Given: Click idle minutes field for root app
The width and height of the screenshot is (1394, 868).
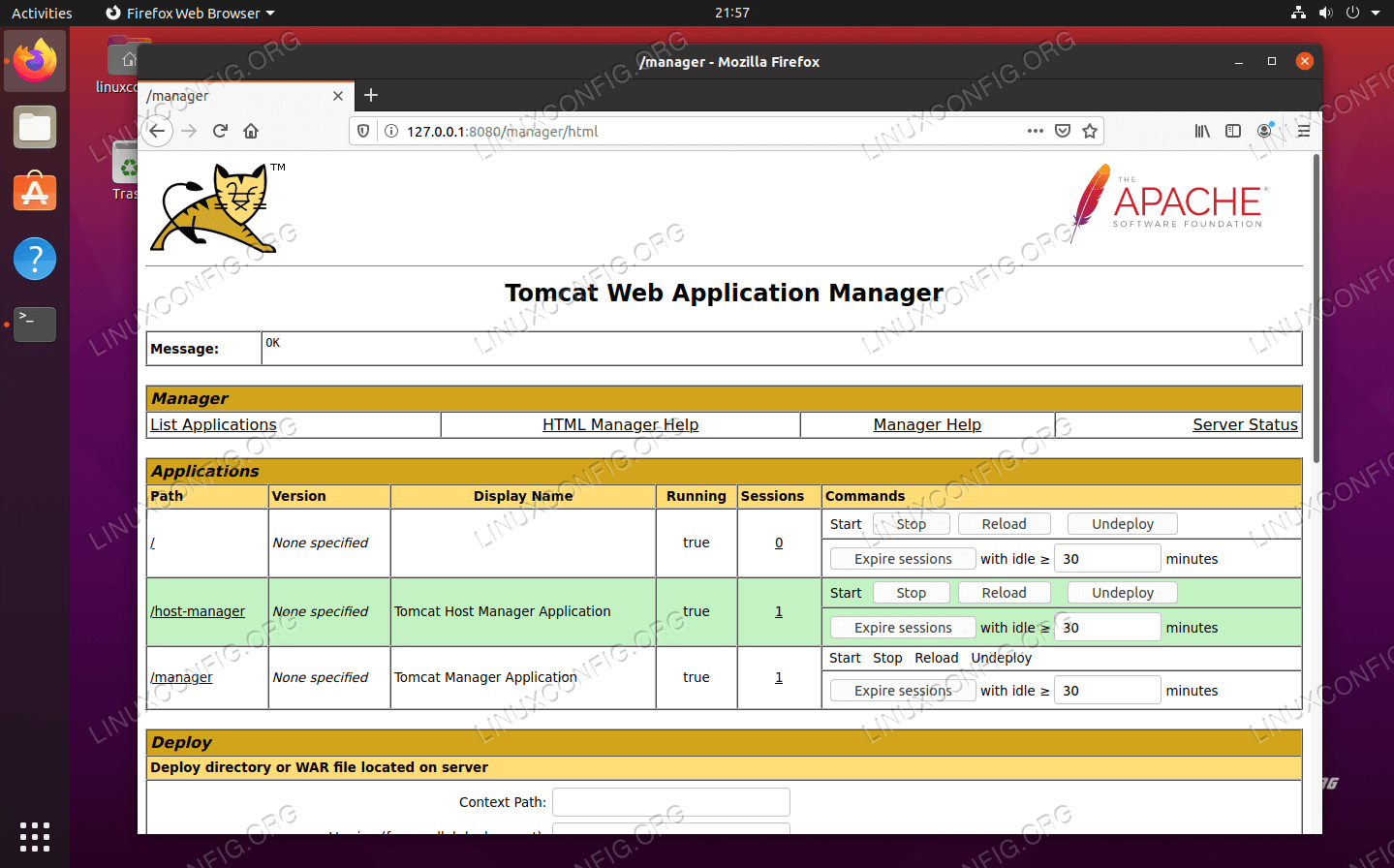Looking at the screenshot, I should tap(1107, 559).
